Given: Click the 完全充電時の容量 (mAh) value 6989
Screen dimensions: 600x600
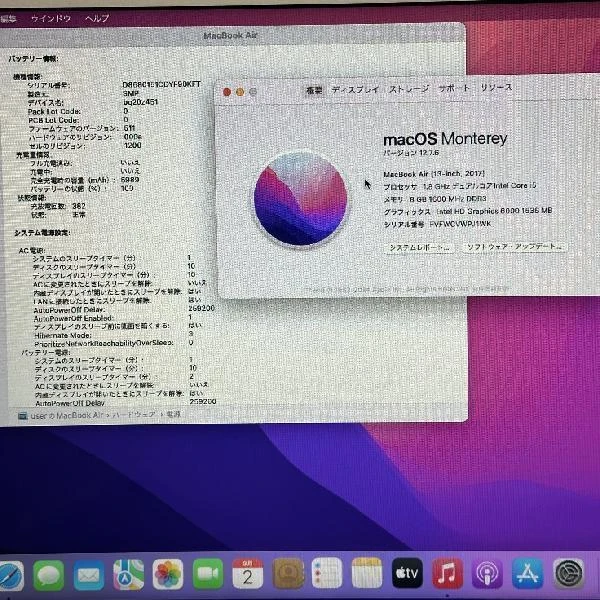Looking at the screenshot, I should tap(130, 179).
